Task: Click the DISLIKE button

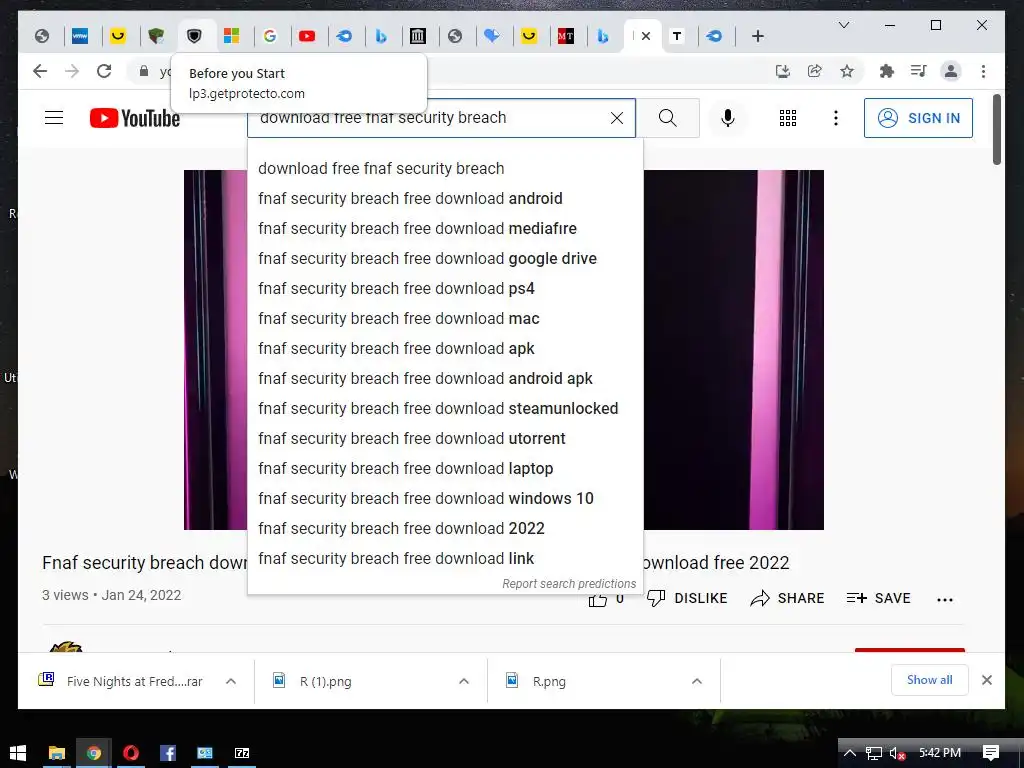Action: (686, 598)
